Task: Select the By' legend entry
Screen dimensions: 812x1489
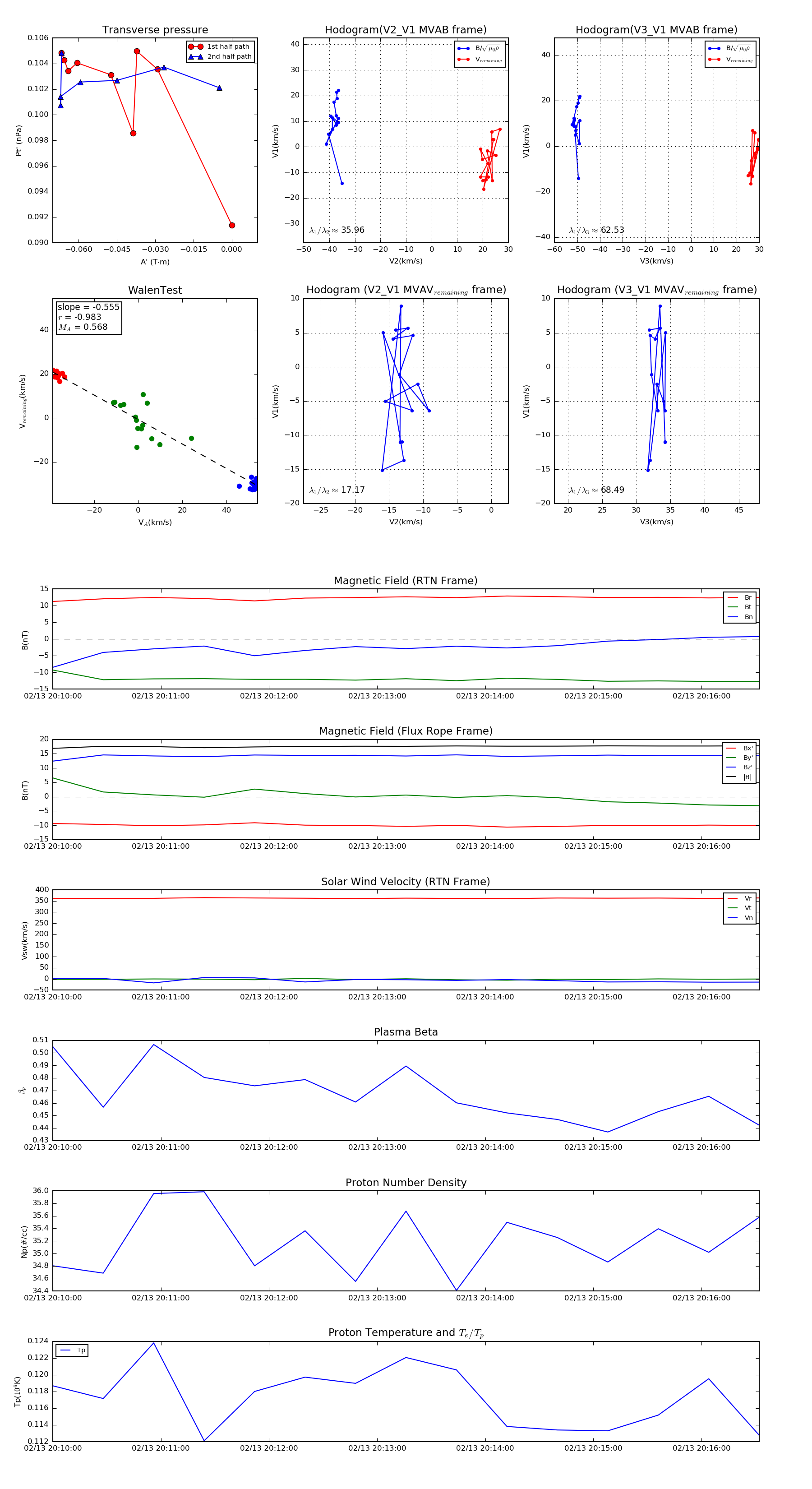Action: [739, 758]
